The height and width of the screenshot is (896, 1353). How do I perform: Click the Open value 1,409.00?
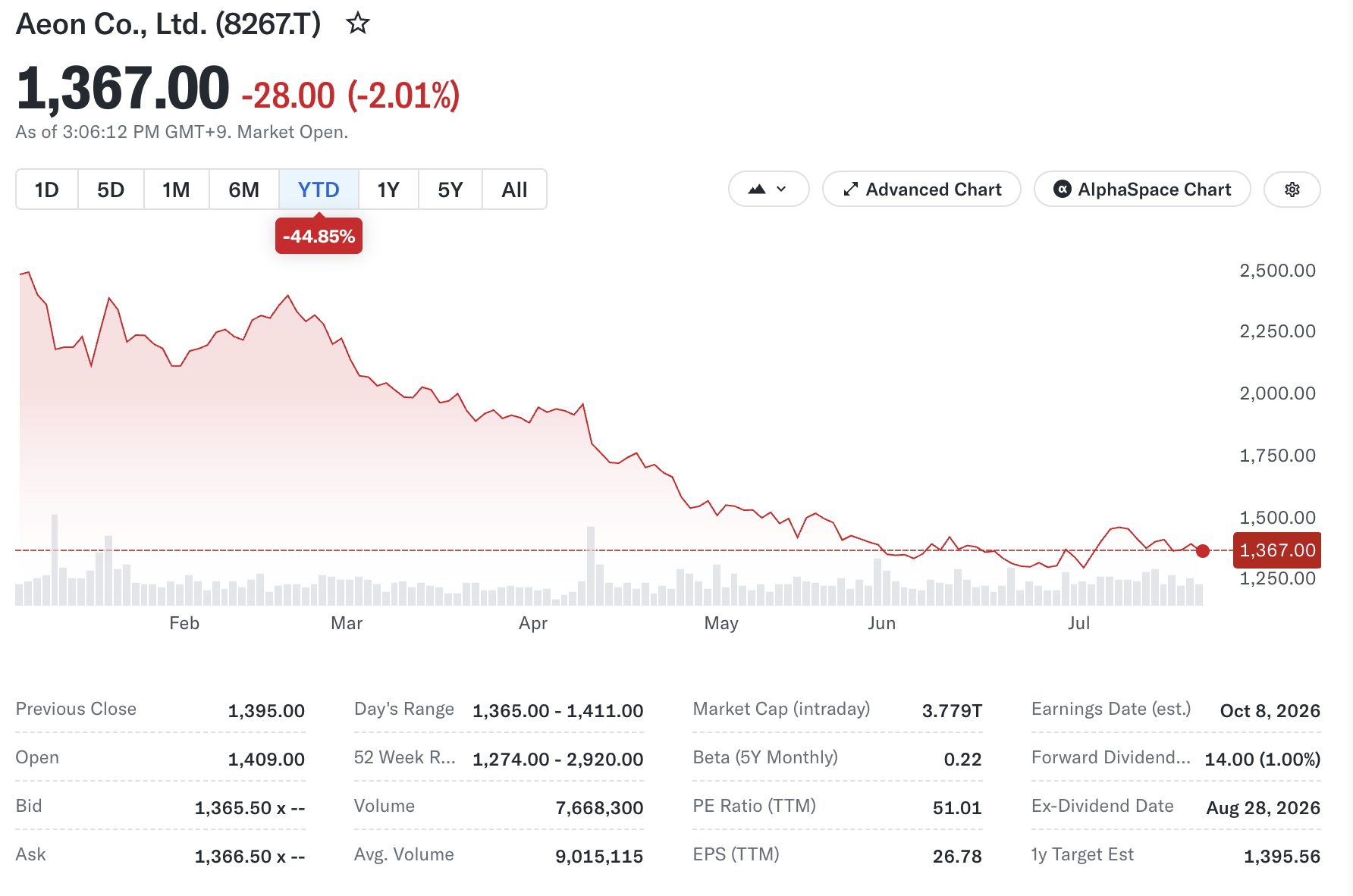point(266,760)
